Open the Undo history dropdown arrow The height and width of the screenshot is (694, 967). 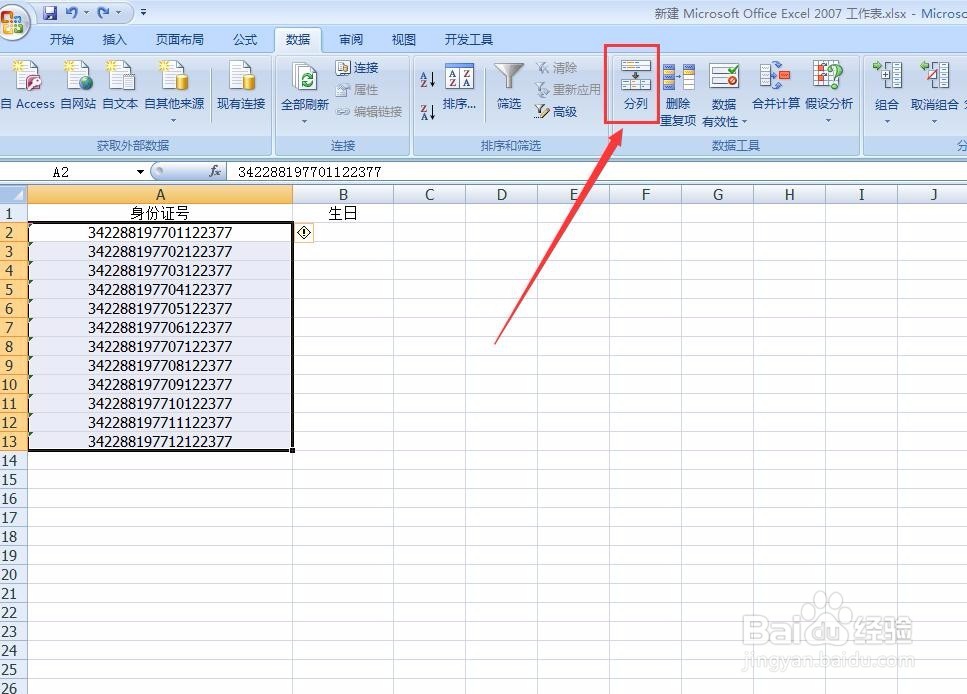86,12
